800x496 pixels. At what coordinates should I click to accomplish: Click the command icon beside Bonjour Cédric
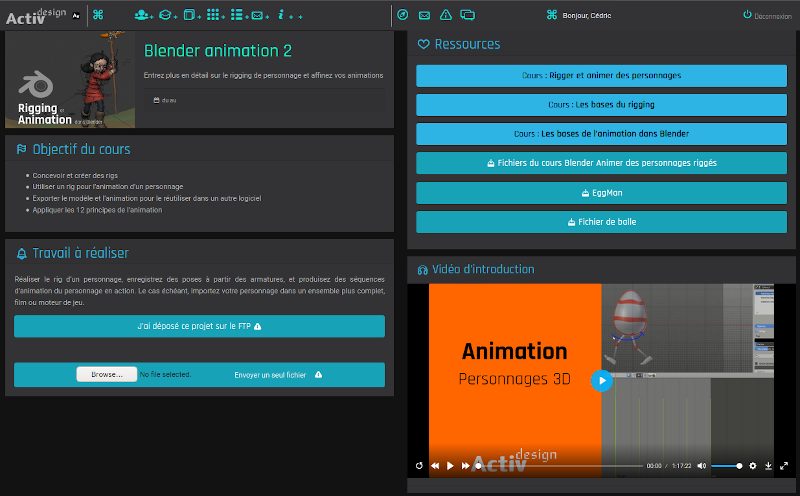552,15
